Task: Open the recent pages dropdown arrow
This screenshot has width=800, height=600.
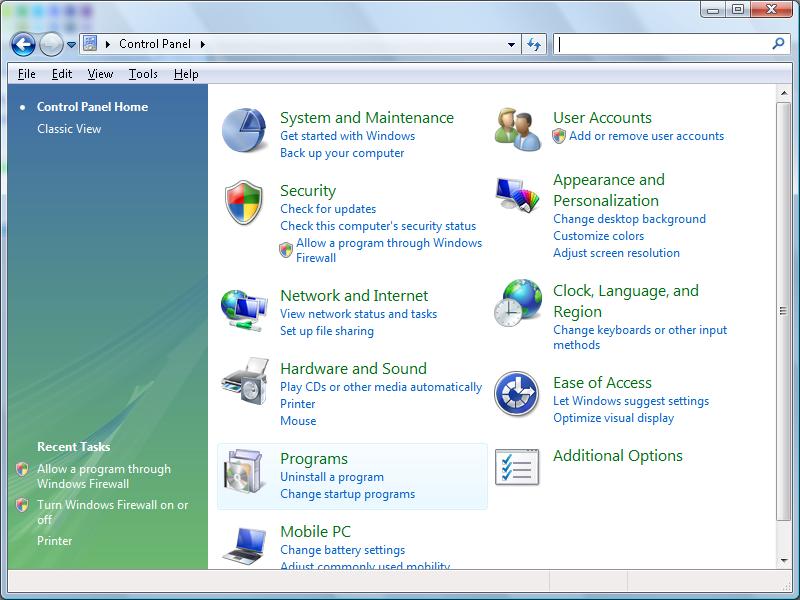Action: (71, 45)
